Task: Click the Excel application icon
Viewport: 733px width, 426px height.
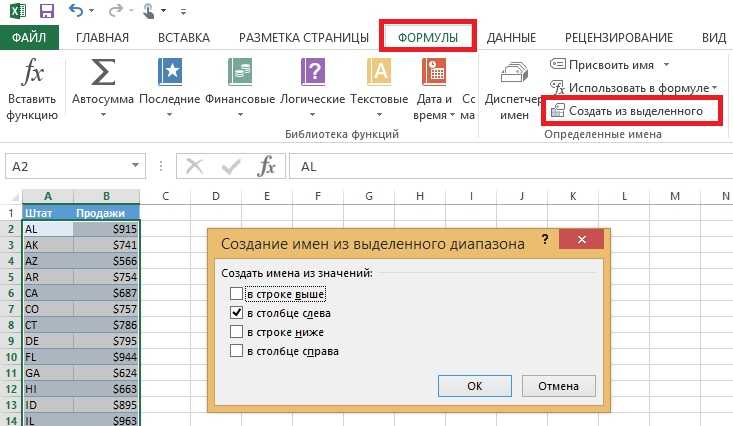Action: pos(18,10)
